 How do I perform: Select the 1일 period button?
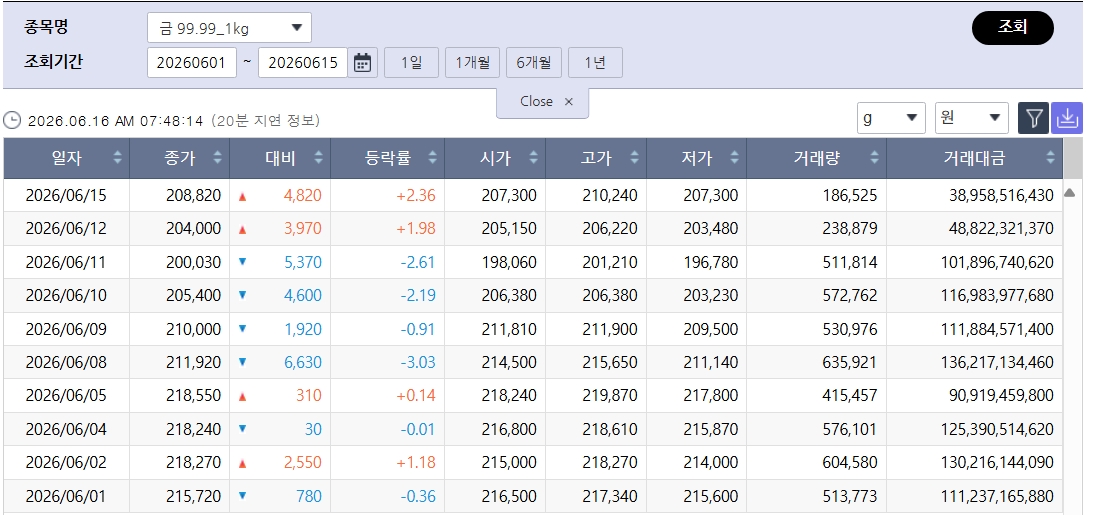point(411,62)
